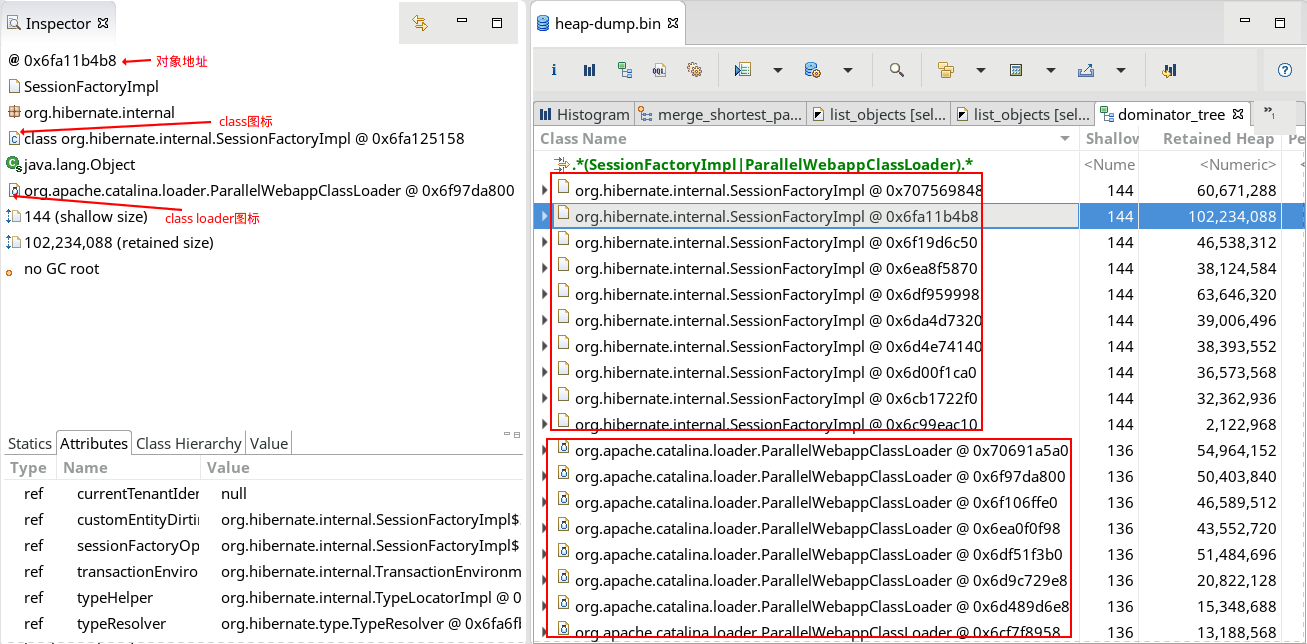Open the heap dump Overview info icon
Viewport: 1307px width, 644px height.
point(554,70)
